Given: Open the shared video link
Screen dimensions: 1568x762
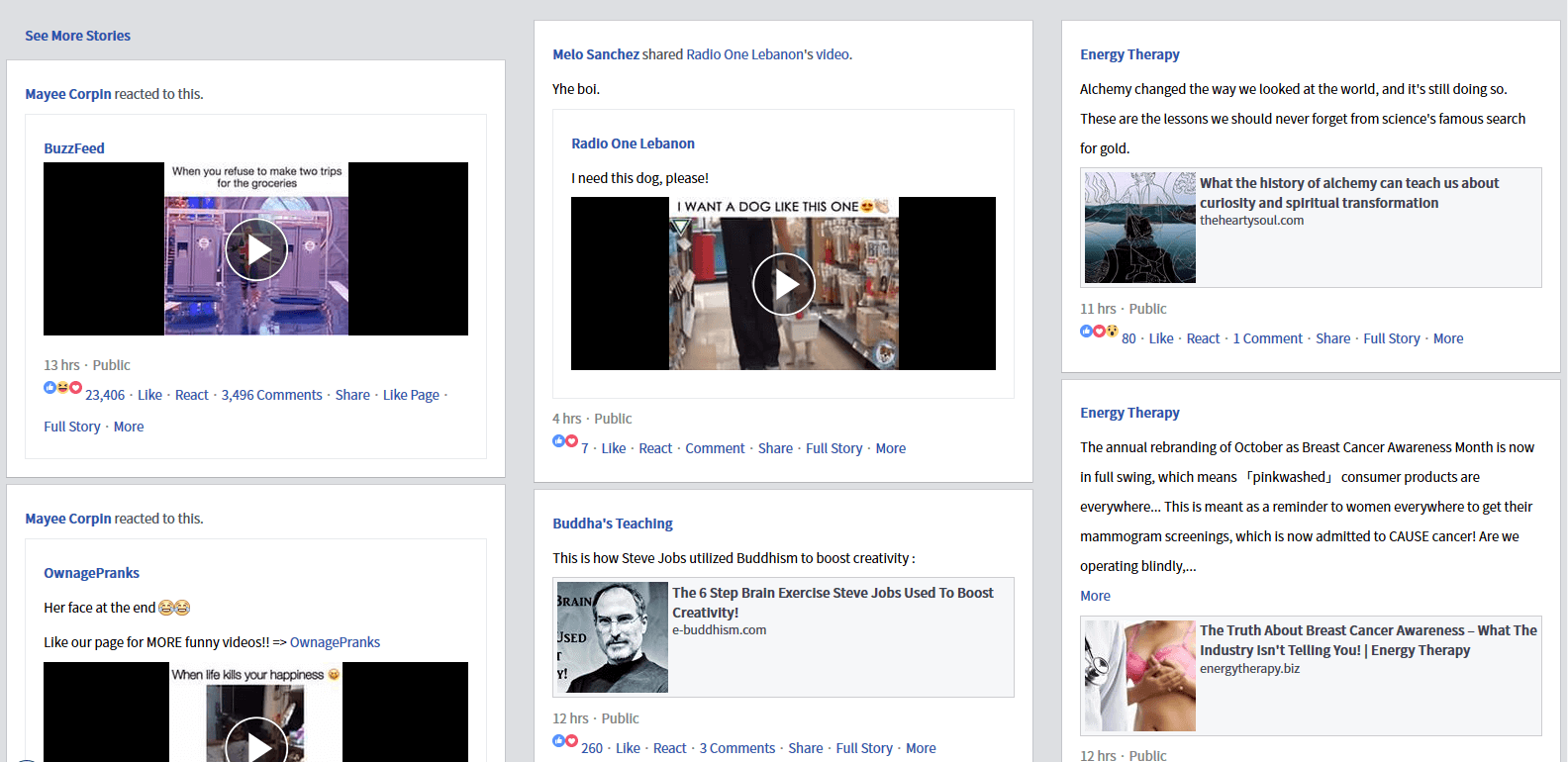Looking at the screenshot, I should pyautogui.click(x=833, y=54).
